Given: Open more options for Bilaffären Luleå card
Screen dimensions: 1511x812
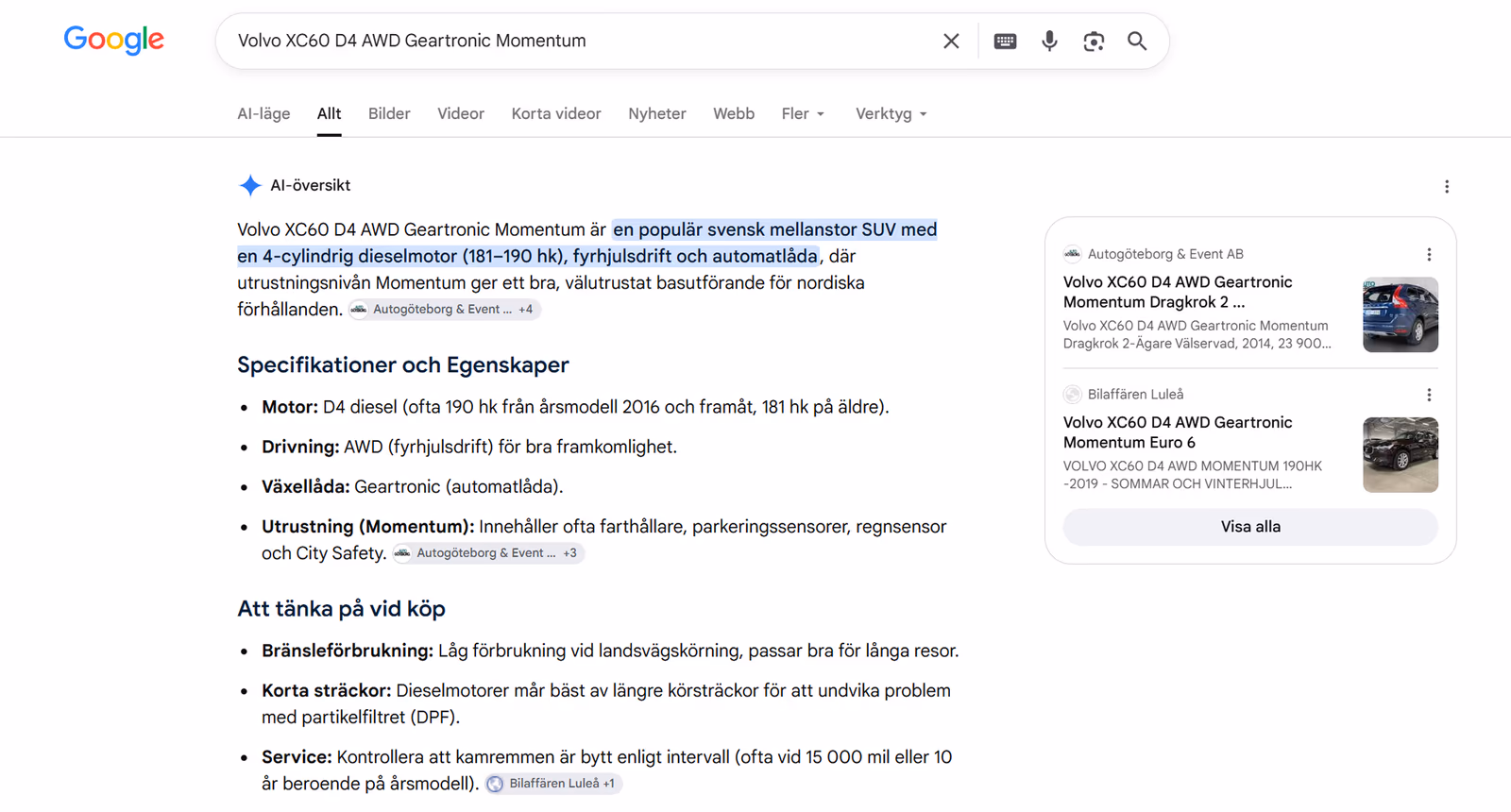Looking at the screenshot, I should pos(1429,395).
